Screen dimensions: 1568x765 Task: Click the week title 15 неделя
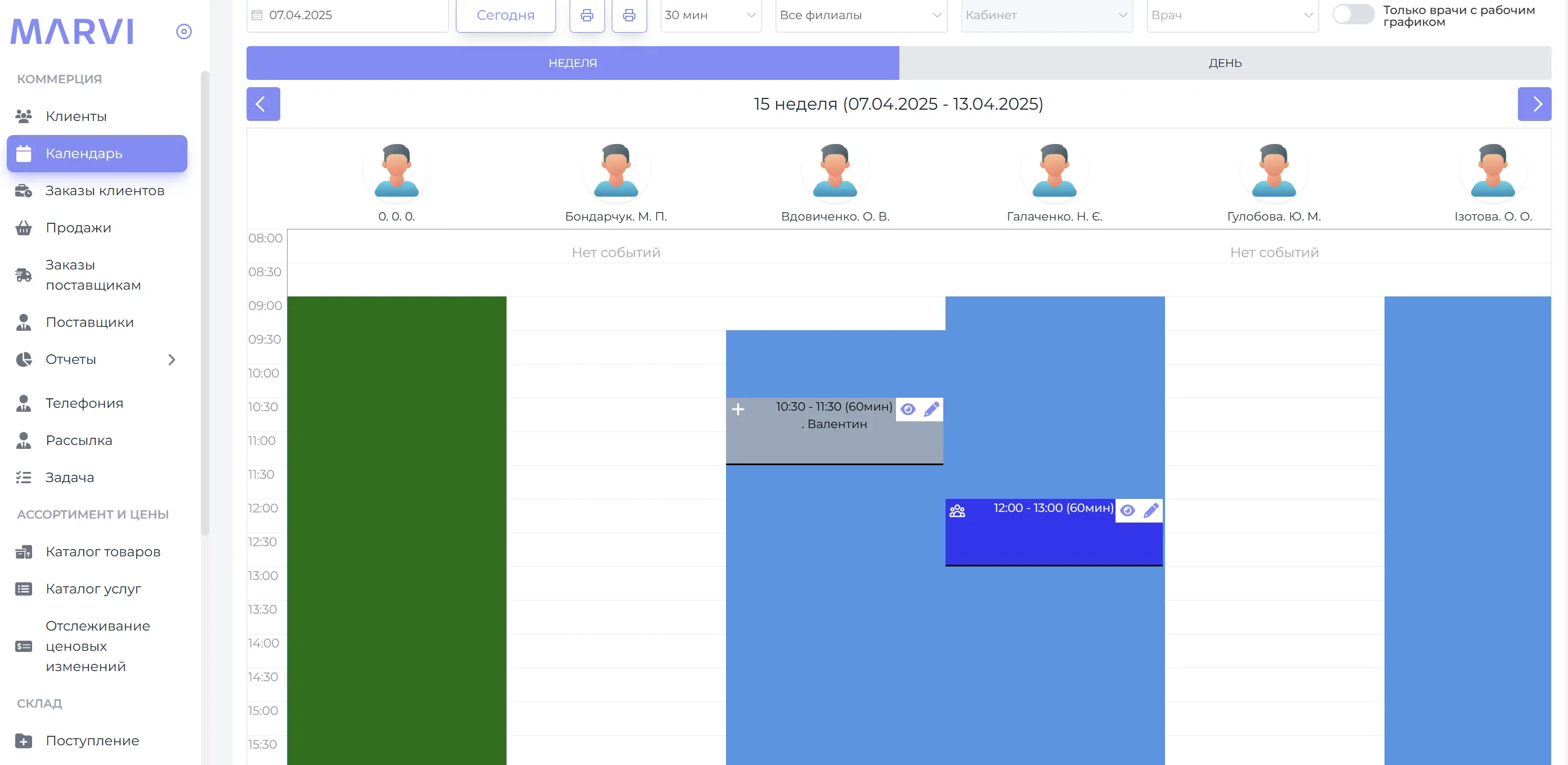[x=898, y=104]
